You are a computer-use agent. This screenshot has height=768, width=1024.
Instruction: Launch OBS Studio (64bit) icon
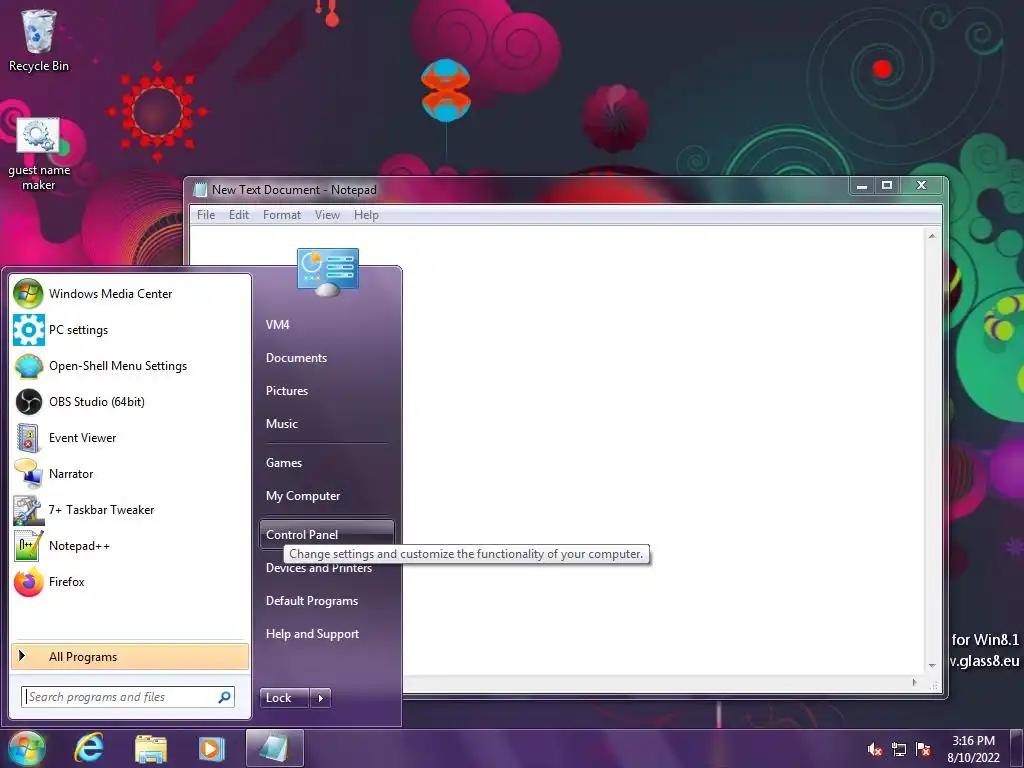click(x=29, y=402)
